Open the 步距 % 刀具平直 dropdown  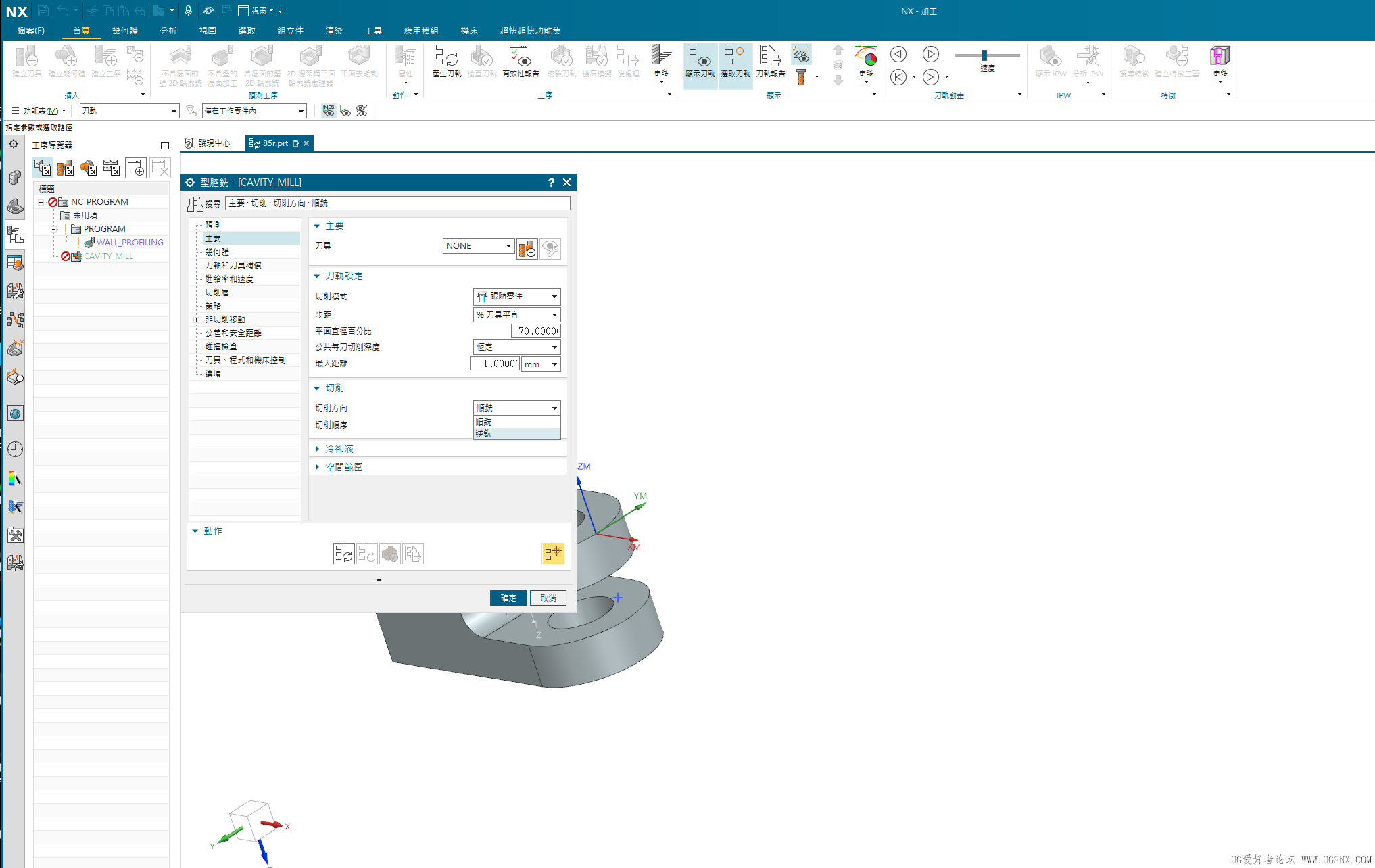coord(516,314)
